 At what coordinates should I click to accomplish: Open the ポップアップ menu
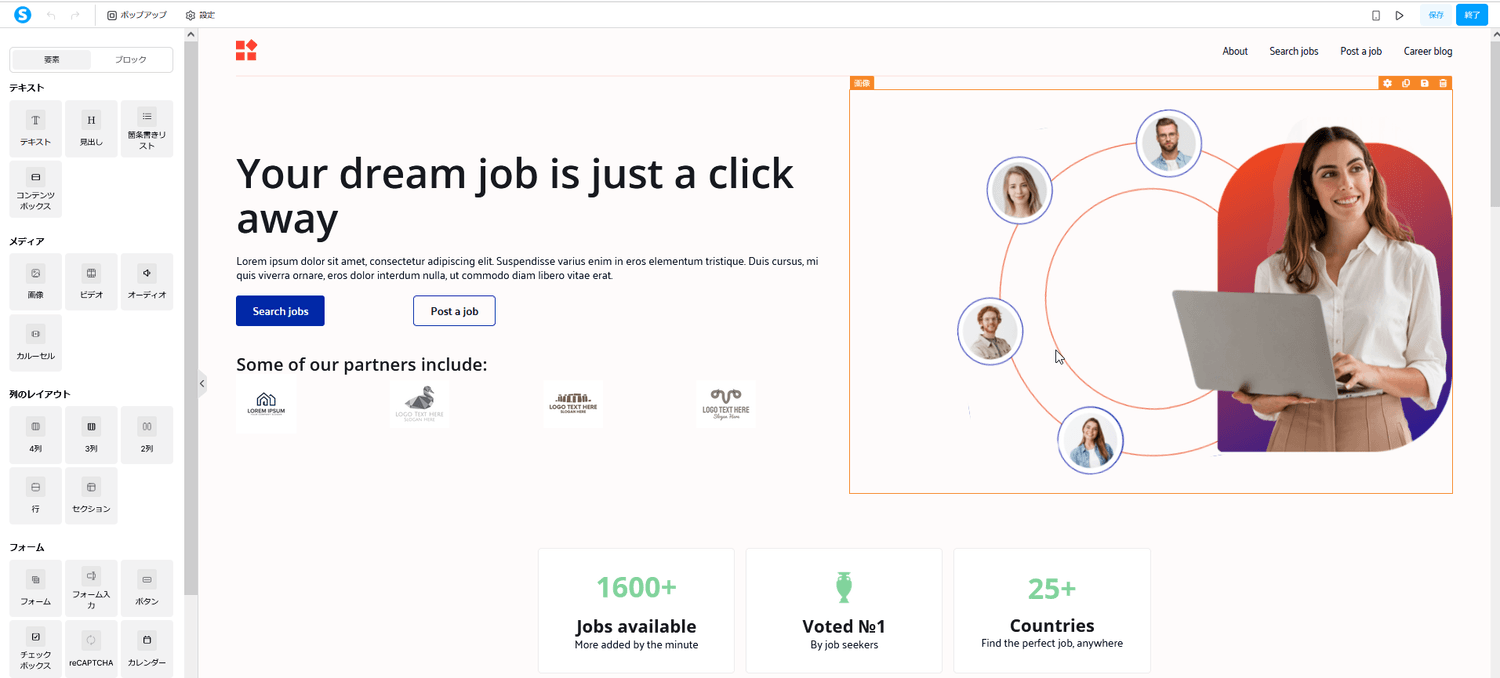[x=137, y=15]
